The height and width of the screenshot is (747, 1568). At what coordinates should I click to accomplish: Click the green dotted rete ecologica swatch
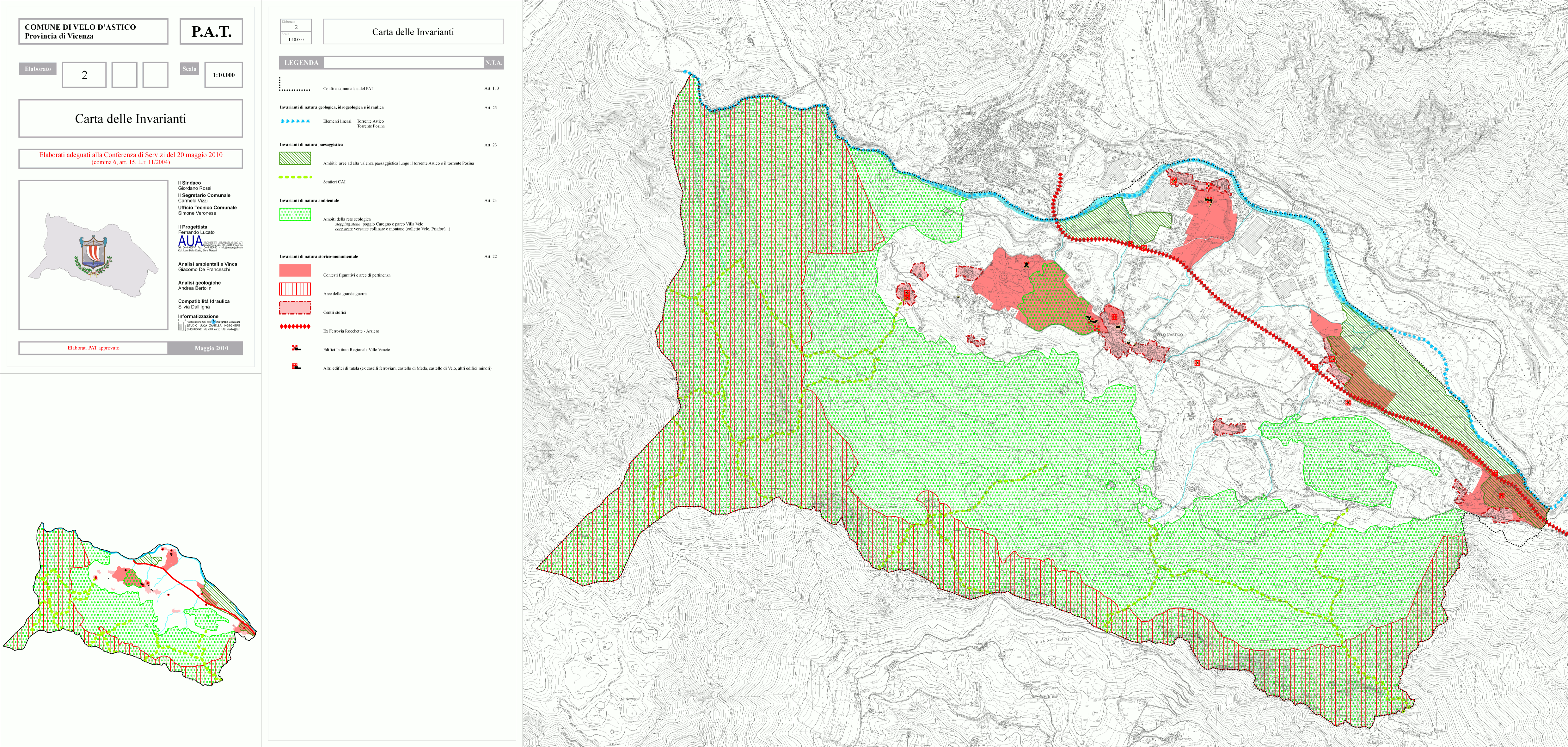[295, 215]
